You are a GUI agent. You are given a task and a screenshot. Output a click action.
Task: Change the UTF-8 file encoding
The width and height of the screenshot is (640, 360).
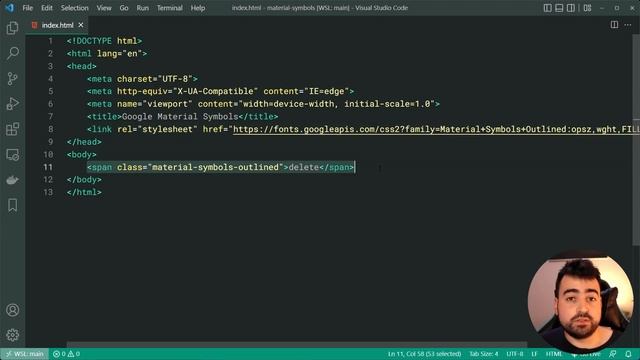pyautogui.click(x=515, y=354)
